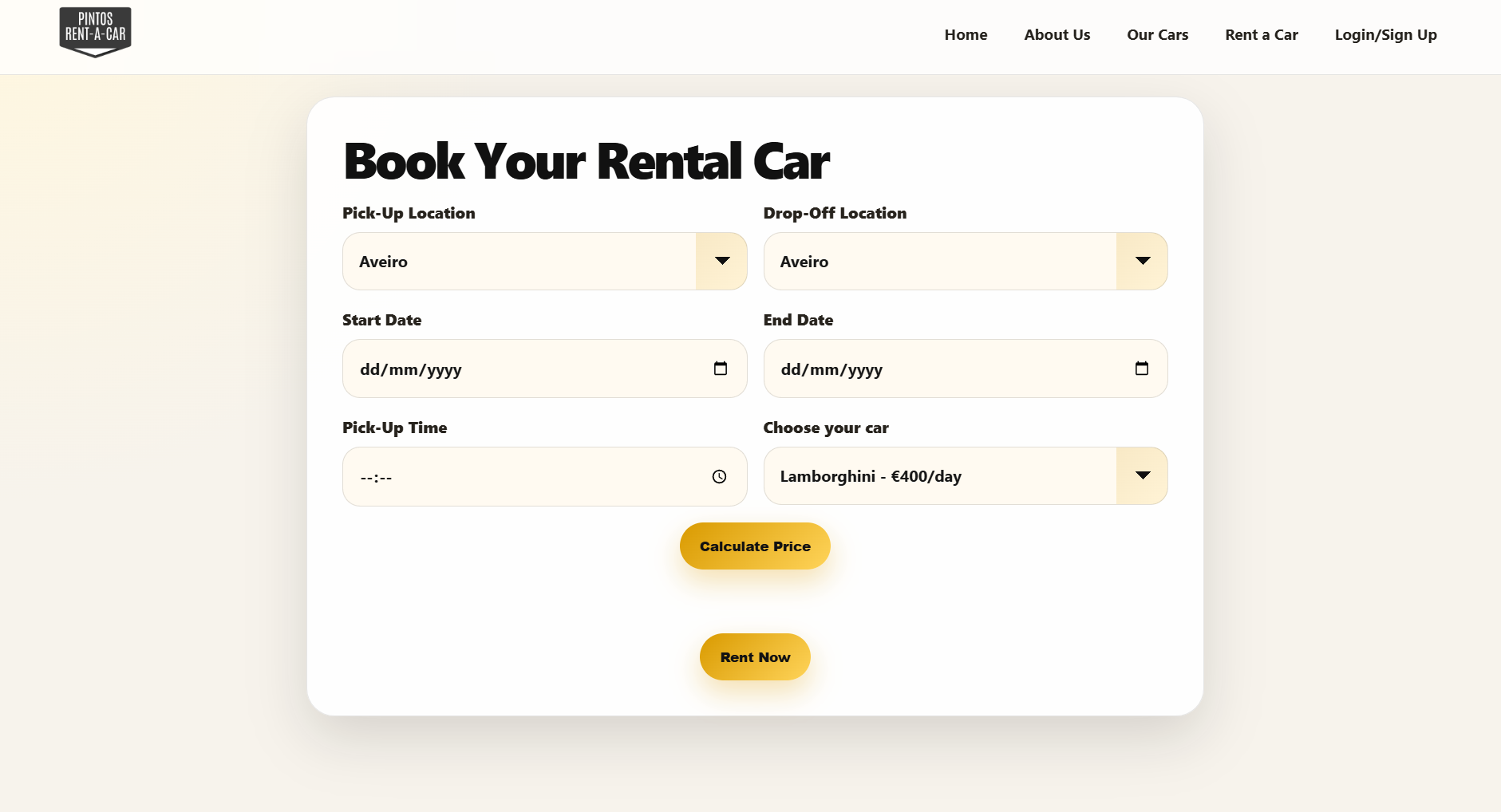
Task: Click the Rent Now button
Action: click(x=755, y=657)
